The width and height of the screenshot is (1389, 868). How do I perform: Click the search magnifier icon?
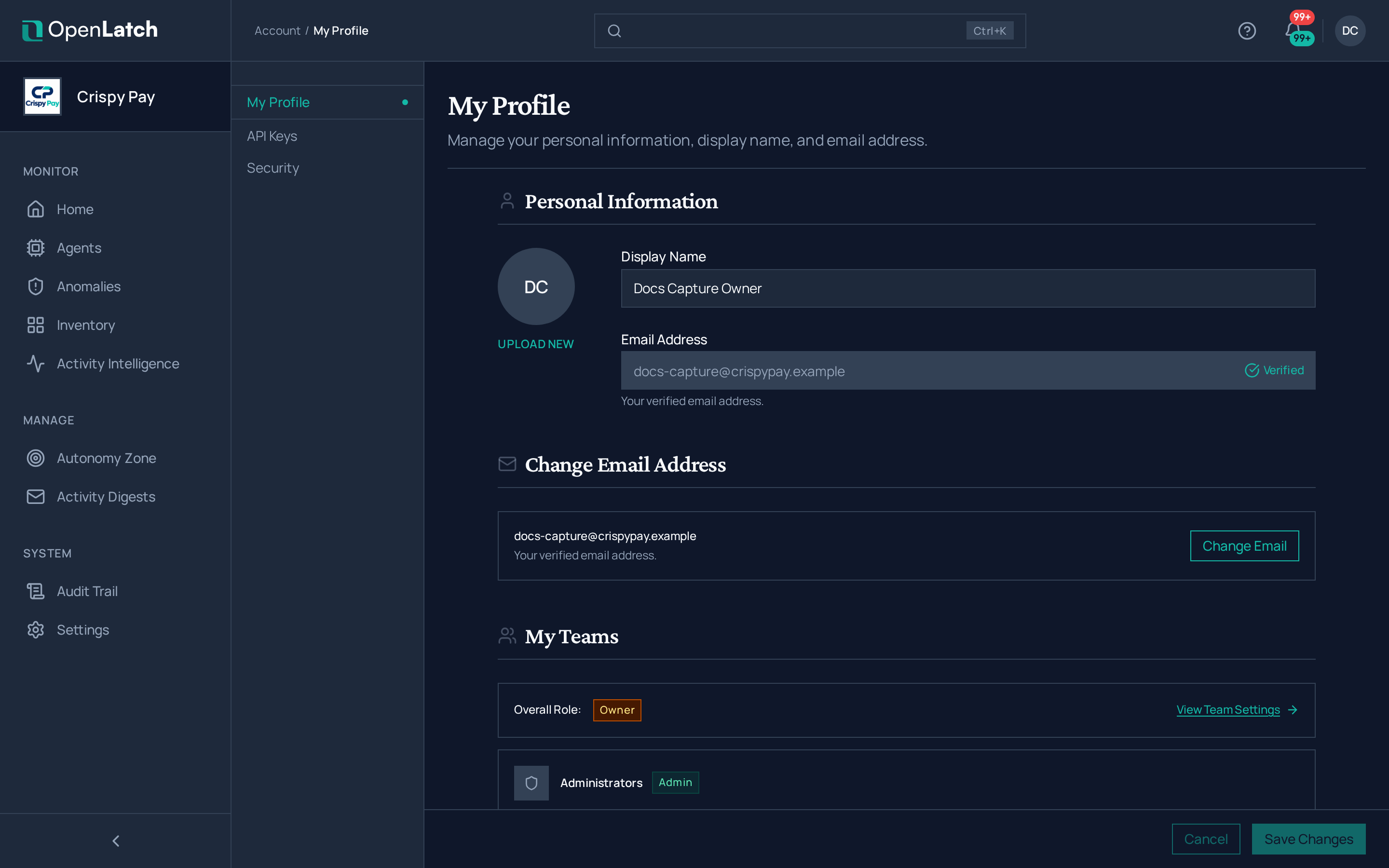click(614, 30)
